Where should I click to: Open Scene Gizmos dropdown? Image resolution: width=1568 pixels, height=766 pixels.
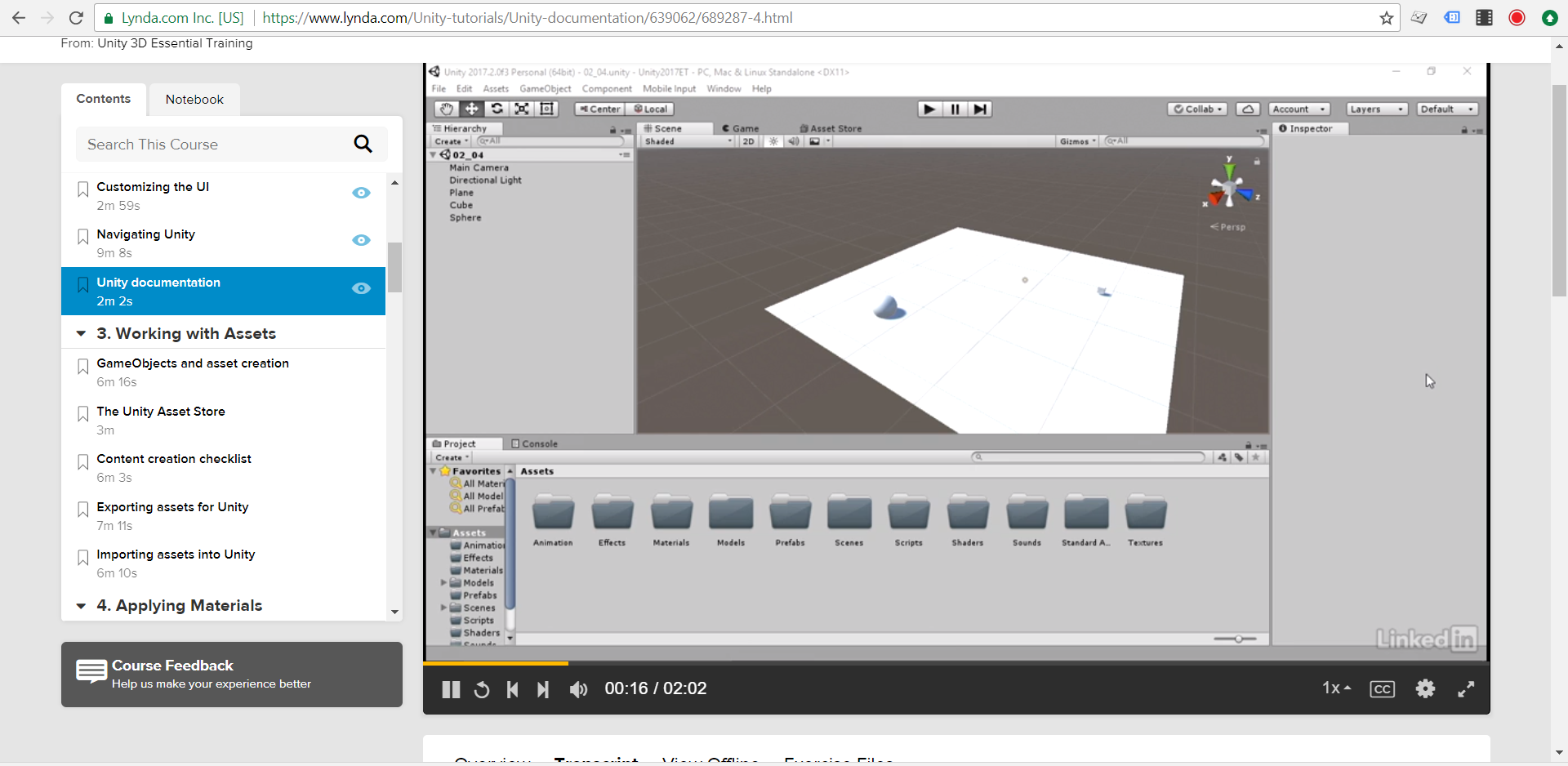point(1078,141)
